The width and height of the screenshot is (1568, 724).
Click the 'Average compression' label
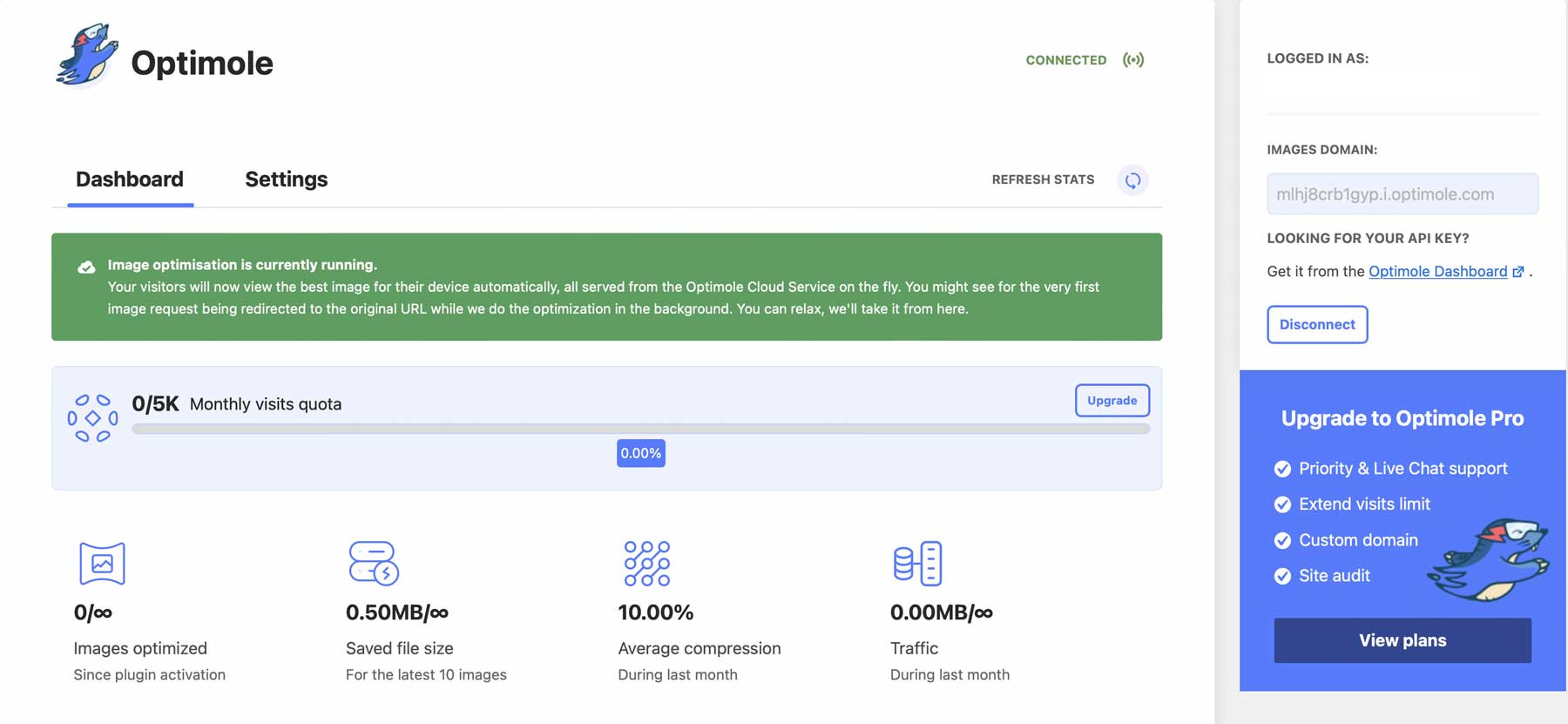click(x=700, y=648)
